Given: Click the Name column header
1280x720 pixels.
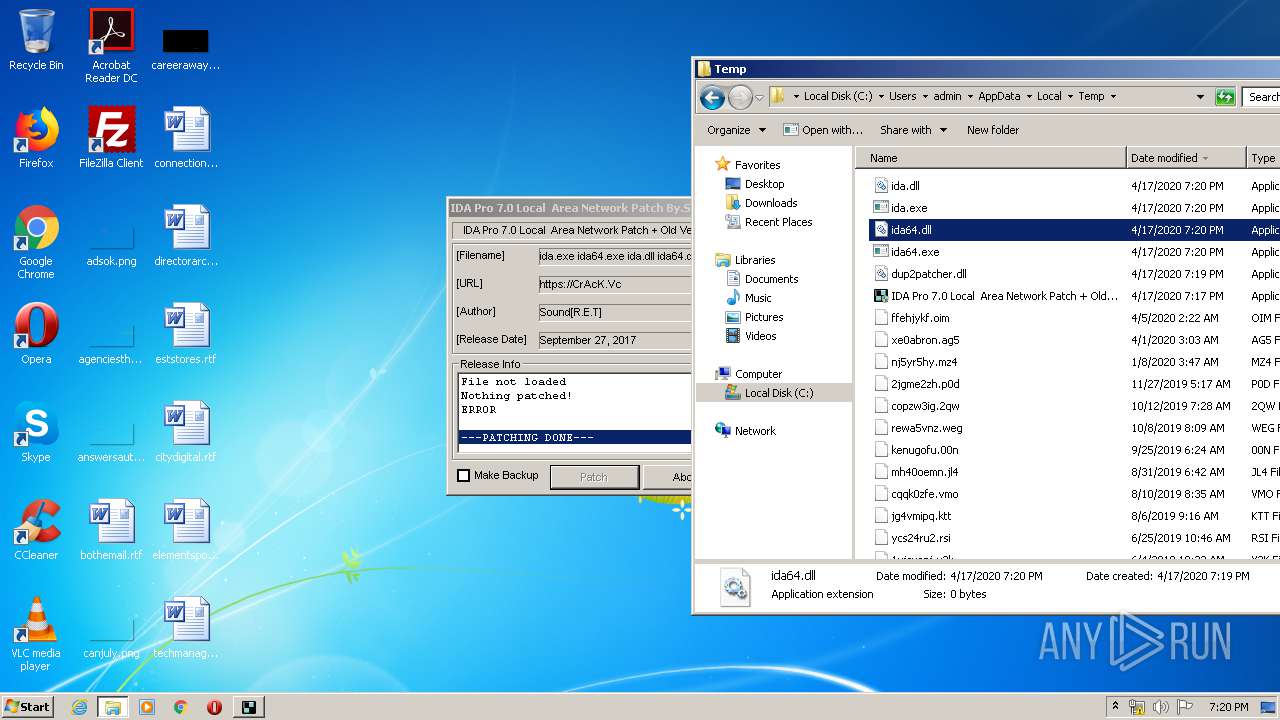Looking at the screenshot, I should 990,158.
